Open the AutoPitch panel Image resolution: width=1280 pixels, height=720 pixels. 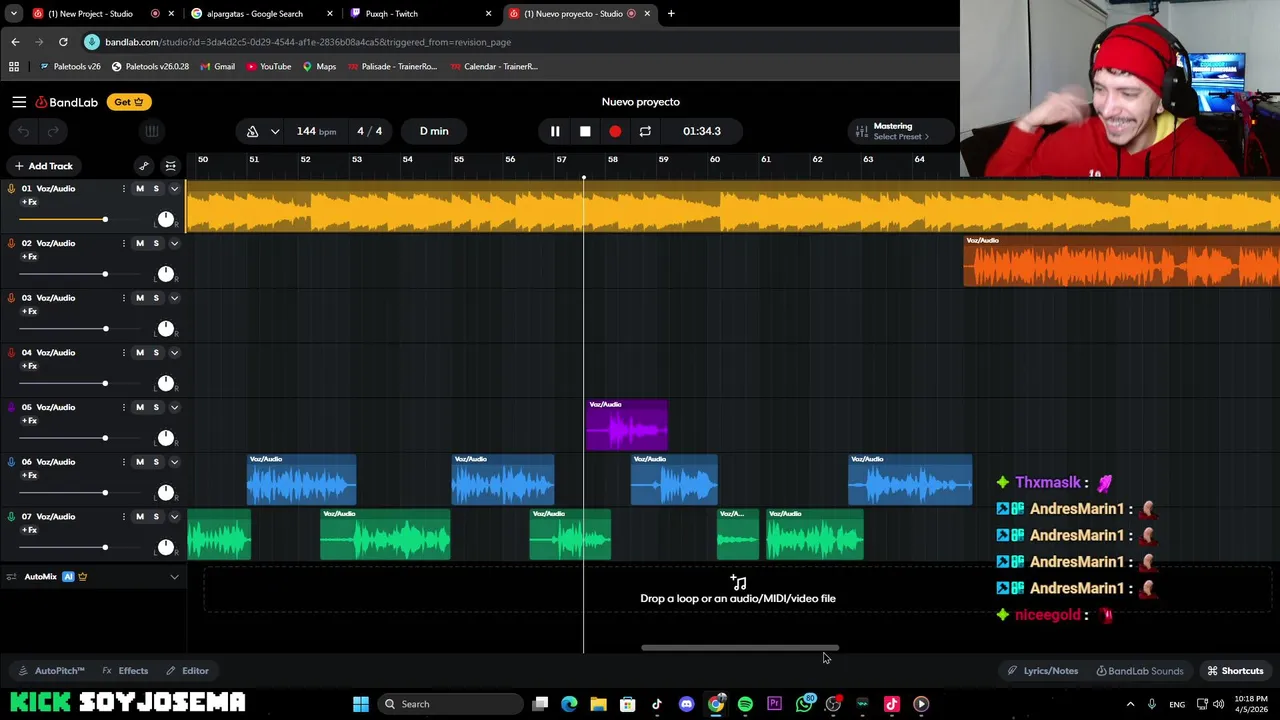[52, 671]
